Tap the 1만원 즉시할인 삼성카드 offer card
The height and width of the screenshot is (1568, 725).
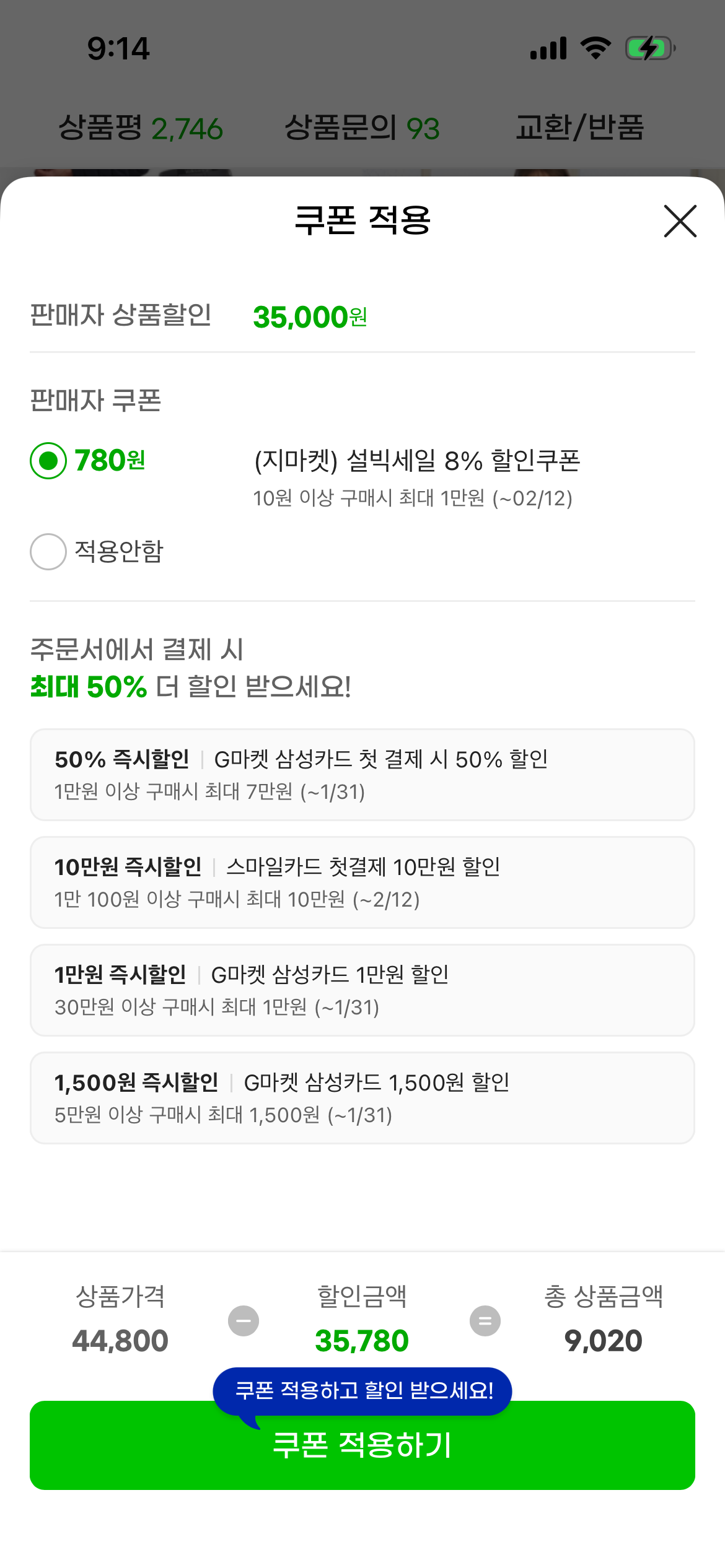click(362, 990)
